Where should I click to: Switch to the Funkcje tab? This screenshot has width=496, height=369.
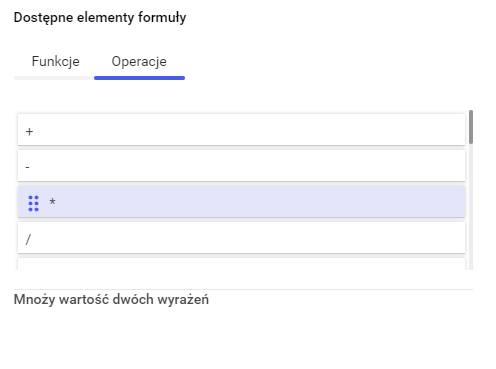point(56,61)
